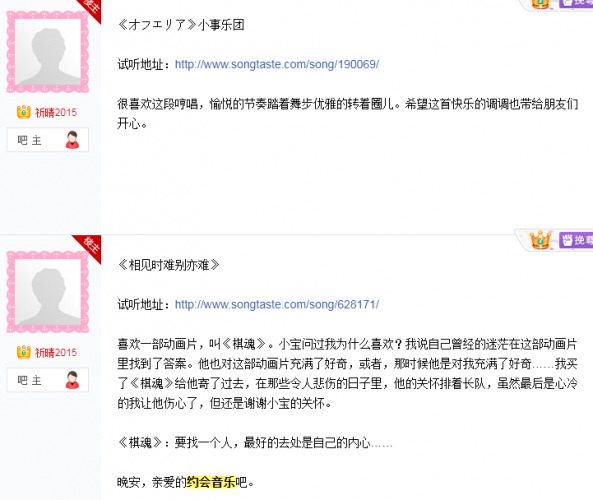This screenshot has height=500, width=593.
Task: Open the username 祈晴2015 in the second post
Action: [56, 352]
